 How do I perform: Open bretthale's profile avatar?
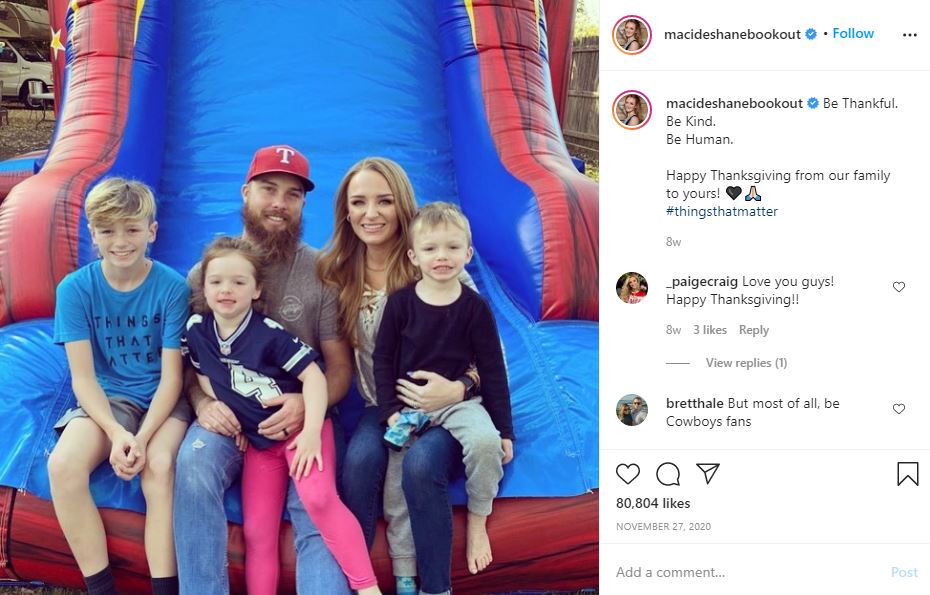(632, 410)
